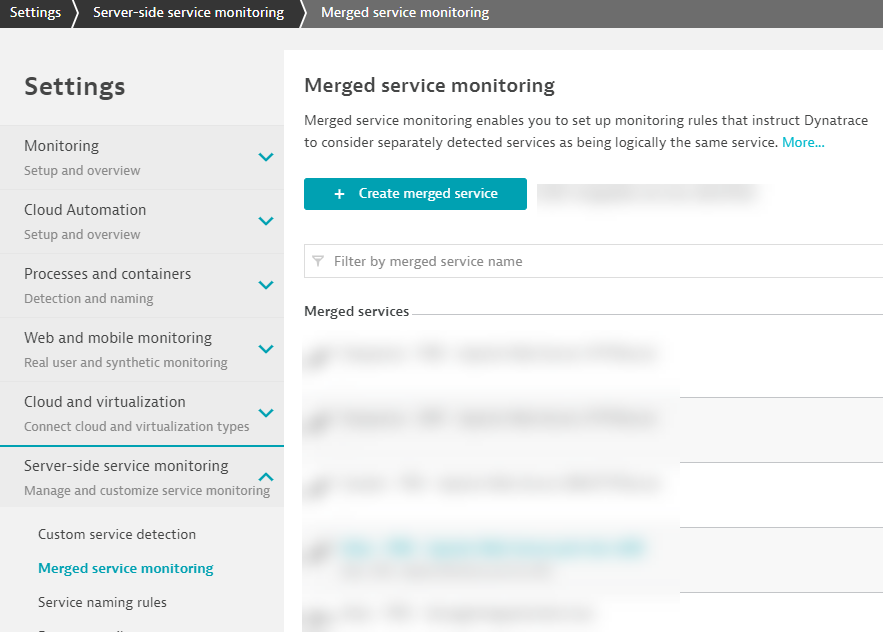
Task: Click Server-side service monitoring breadcrumb
Action: click(188, 13)
